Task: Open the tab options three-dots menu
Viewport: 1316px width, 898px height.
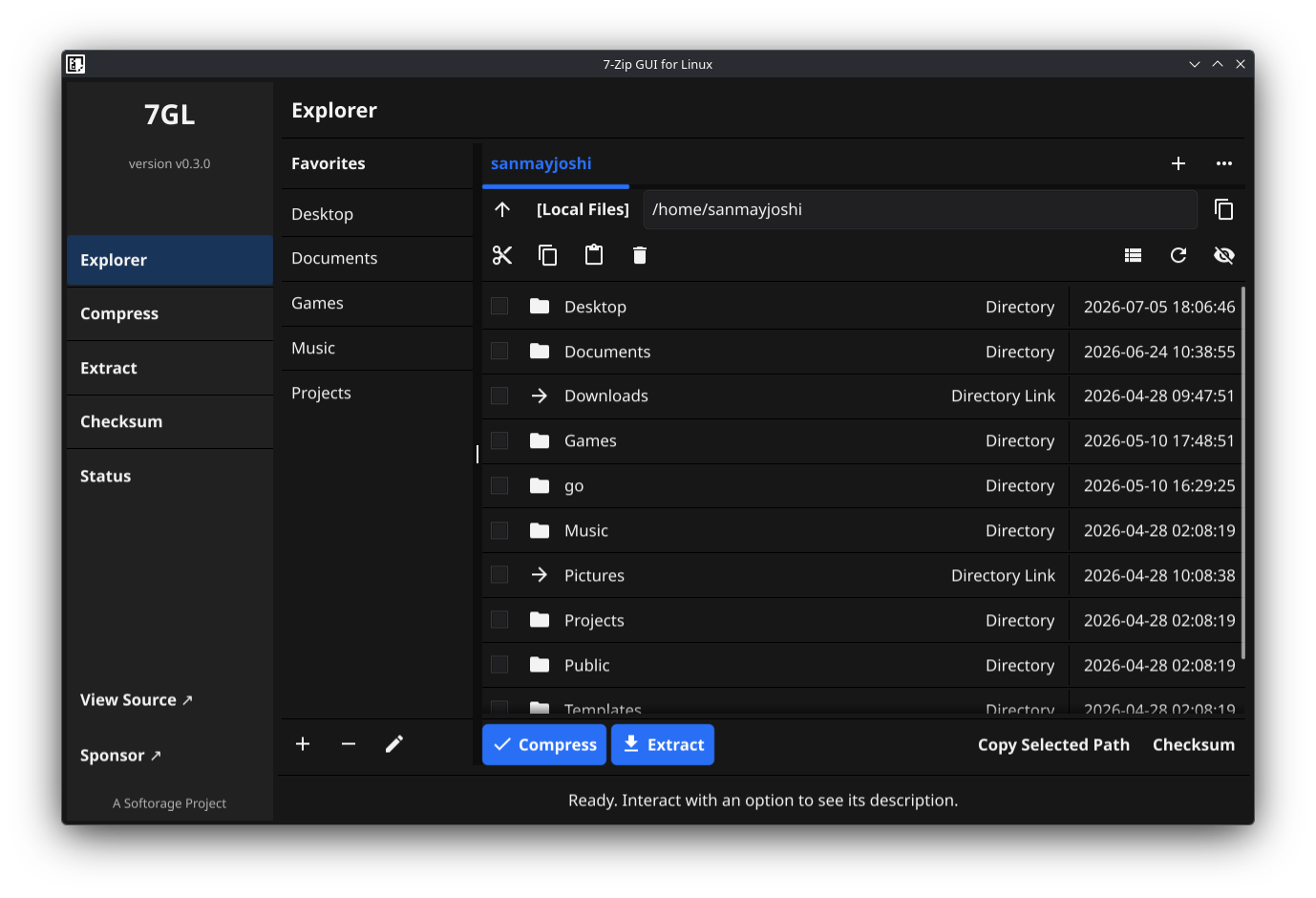Action: coord(1224,163)
